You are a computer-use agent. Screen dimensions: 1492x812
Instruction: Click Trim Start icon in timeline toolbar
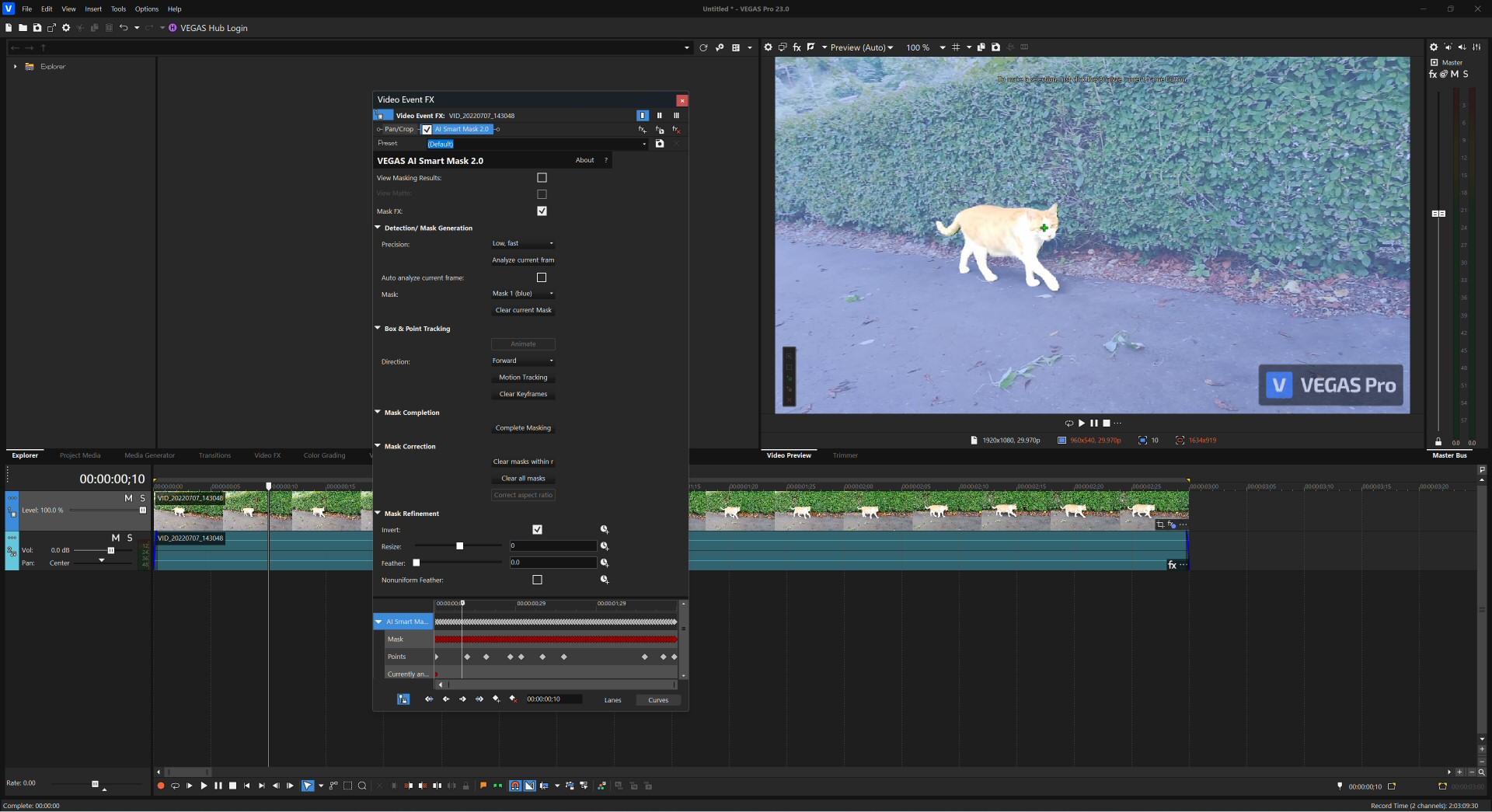[408, 786]
